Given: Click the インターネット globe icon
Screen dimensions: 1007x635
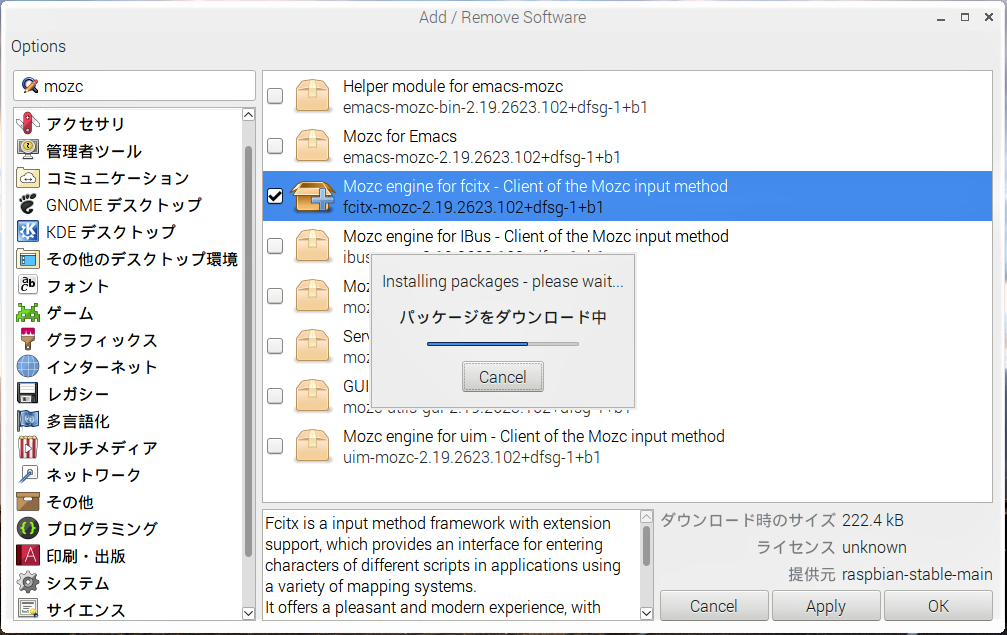Looking at the screenshot, I should tap(28, 366).
